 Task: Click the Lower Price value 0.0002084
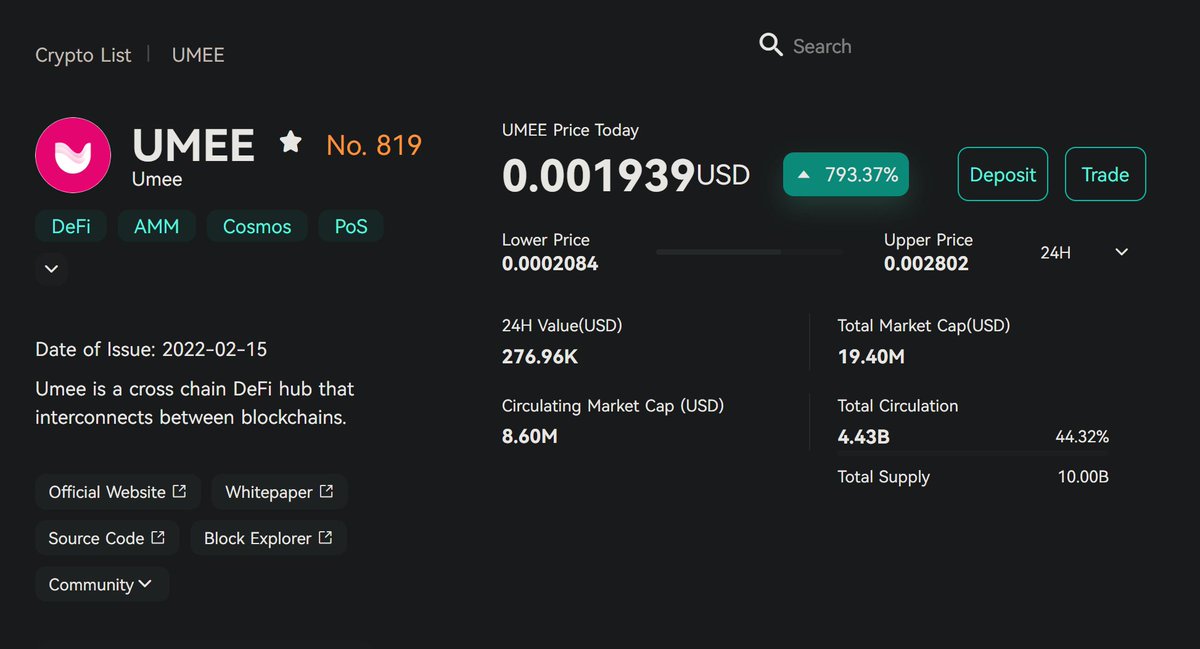pos(550,264)
